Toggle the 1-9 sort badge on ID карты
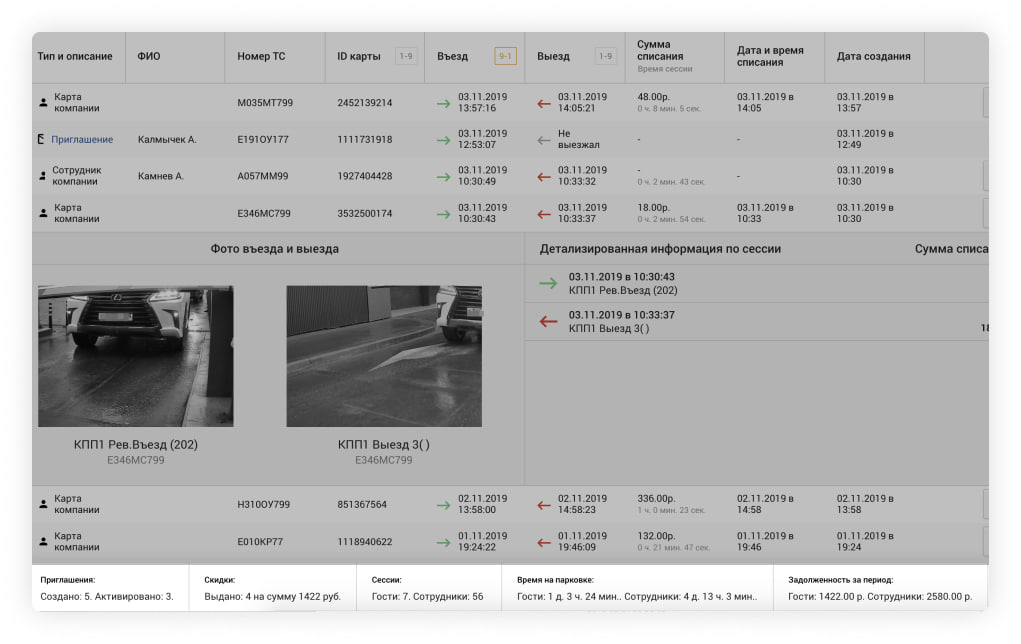Screen dimensions: 1021x644 pyautogui.click(x=406, y=57)
